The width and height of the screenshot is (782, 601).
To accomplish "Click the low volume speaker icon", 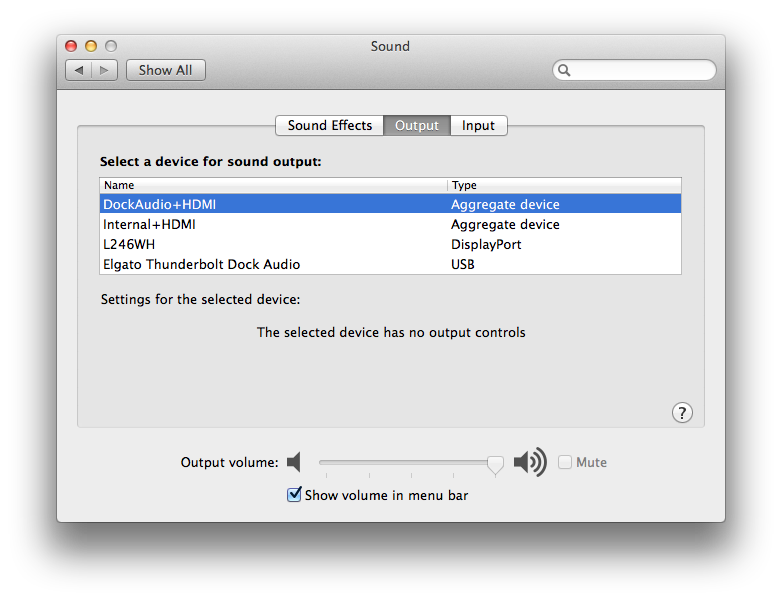I will (x=294, y=462).
